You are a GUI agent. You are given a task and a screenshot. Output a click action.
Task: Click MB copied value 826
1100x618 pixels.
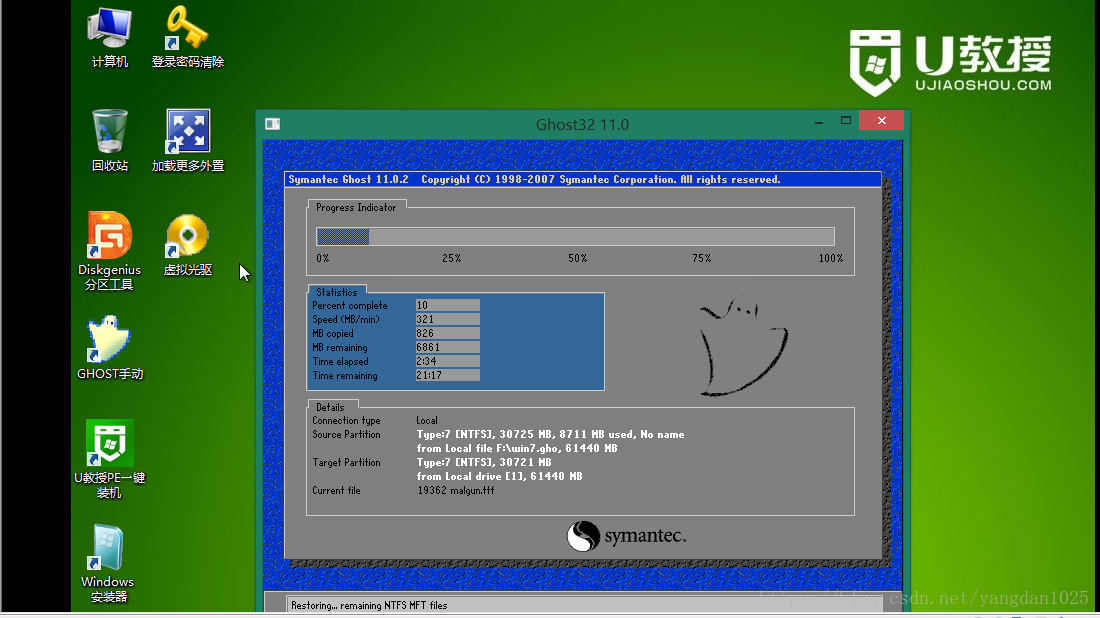coord(448,333)
